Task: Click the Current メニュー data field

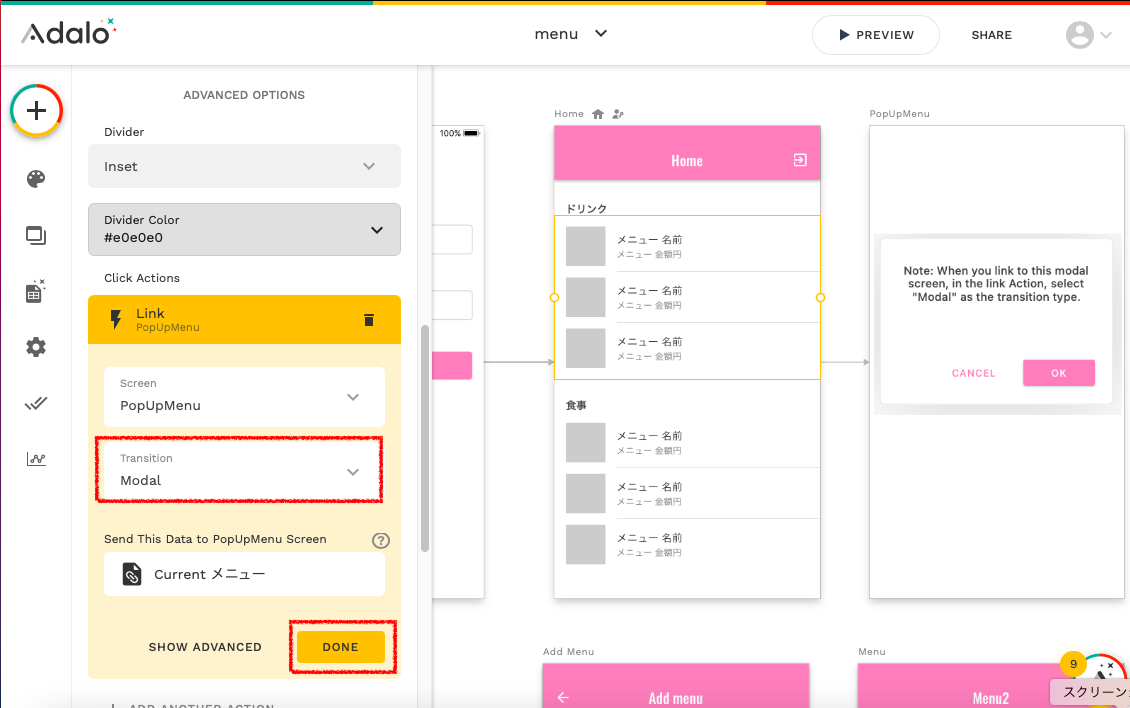Action: click(244, 574)
